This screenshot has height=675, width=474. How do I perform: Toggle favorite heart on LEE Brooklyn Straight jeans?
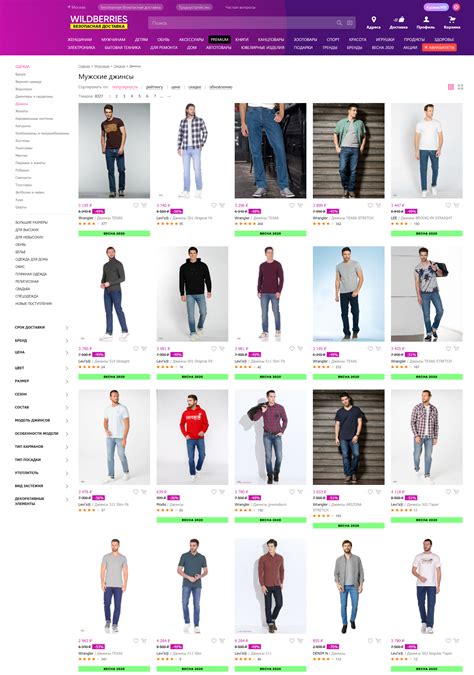(448, 205)
